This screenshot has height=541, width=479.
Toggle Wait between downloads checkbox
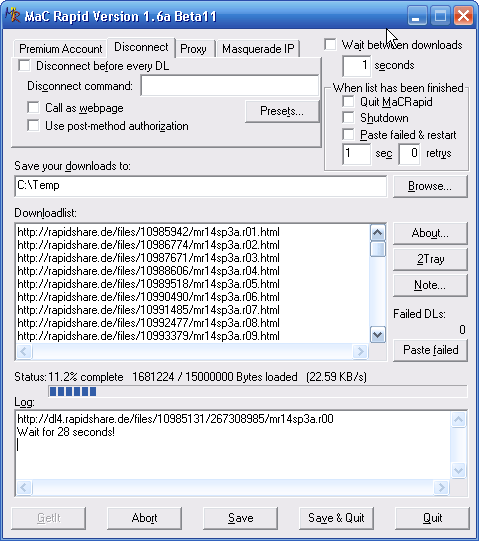click(330, 45)
